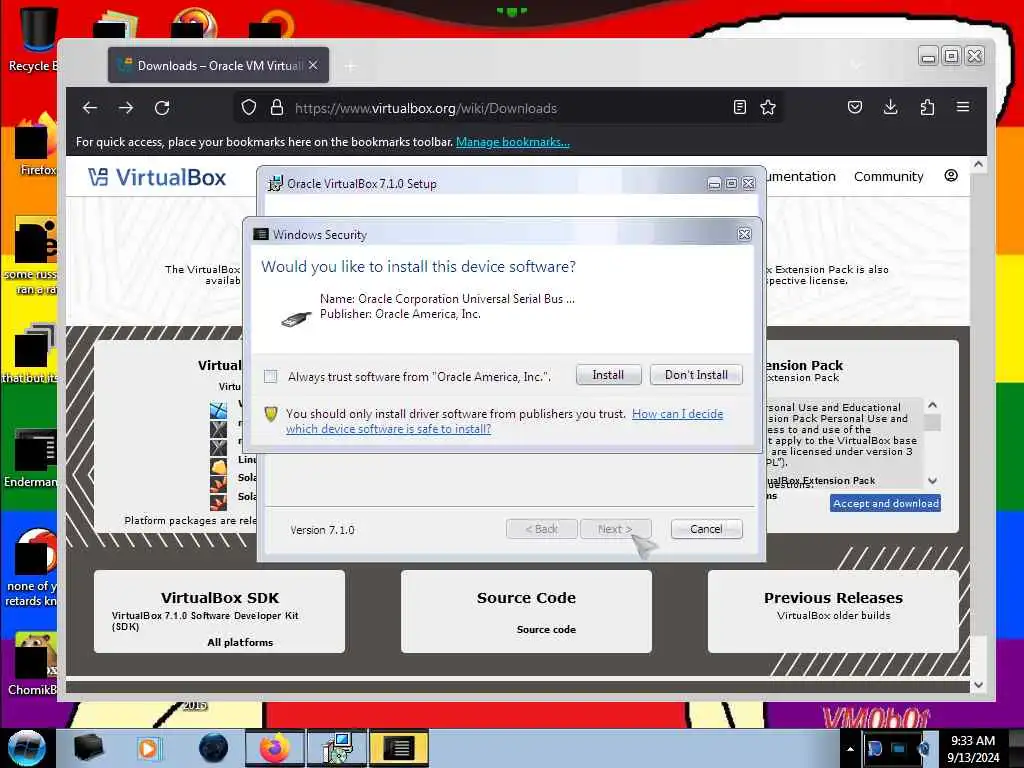
Task: Open the Pocket save icon
Action: click(855, 107)
